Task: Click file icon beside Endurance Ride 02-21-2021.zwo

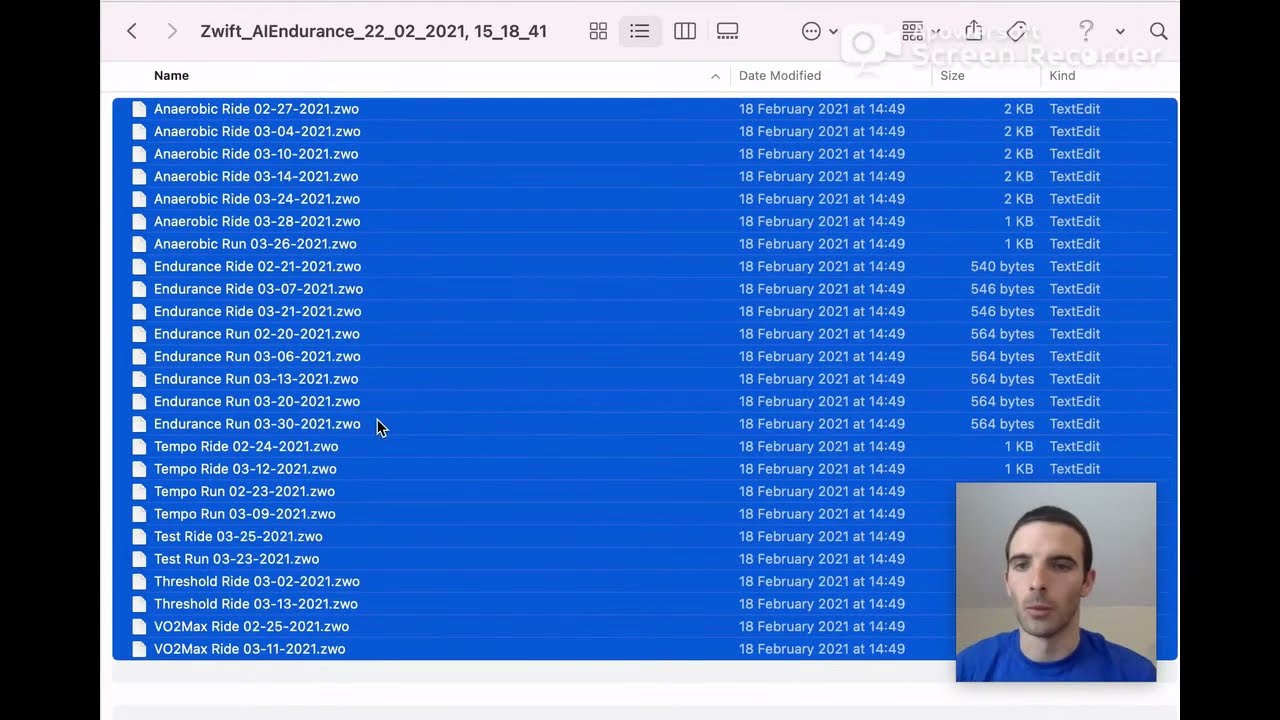Action: pos(139,266)
